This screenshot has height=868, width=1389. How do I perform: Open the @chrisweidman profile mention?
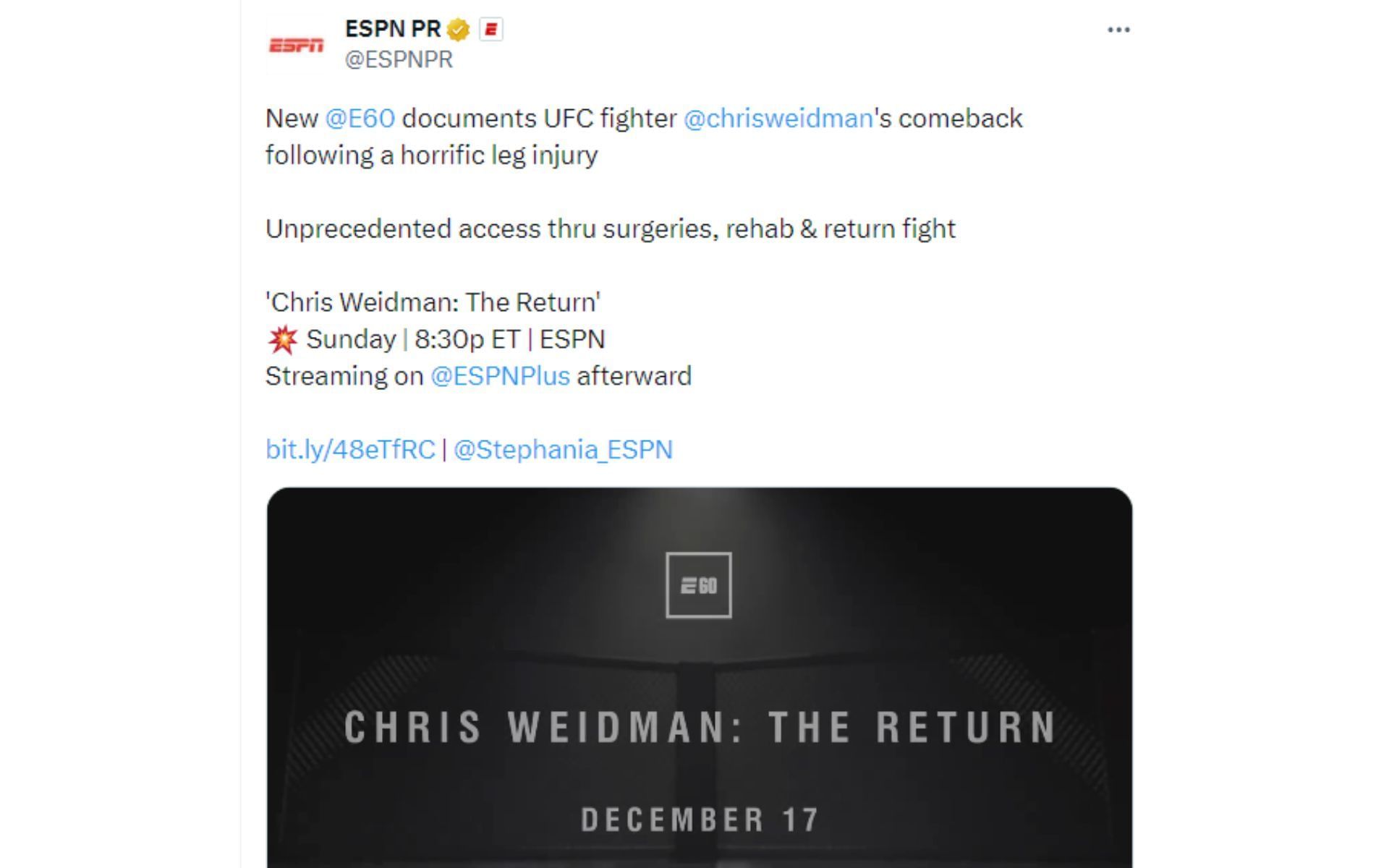778,118
